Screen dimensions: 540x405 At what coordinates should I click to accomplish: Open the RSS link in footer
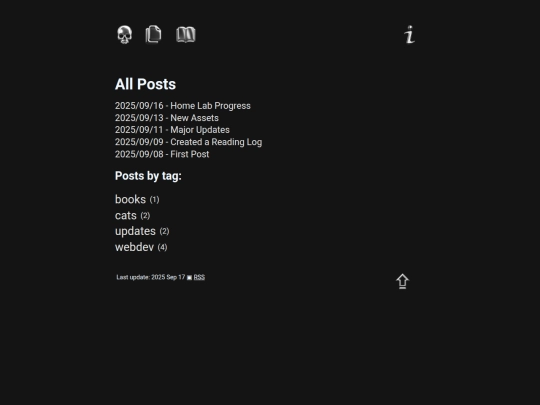199,277
